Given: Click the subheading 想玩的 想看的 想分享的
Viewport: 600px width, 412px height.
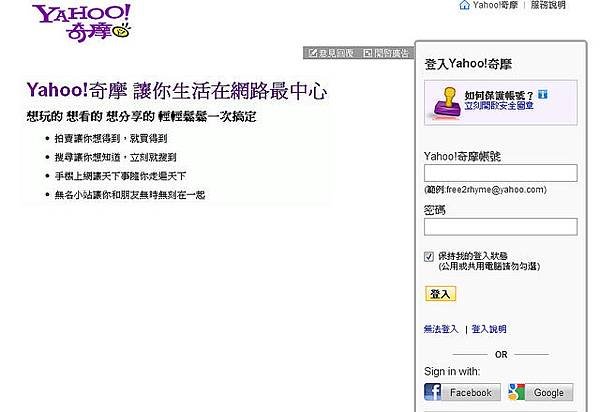Looking at the screenshot, I should (x=90, y=117).
